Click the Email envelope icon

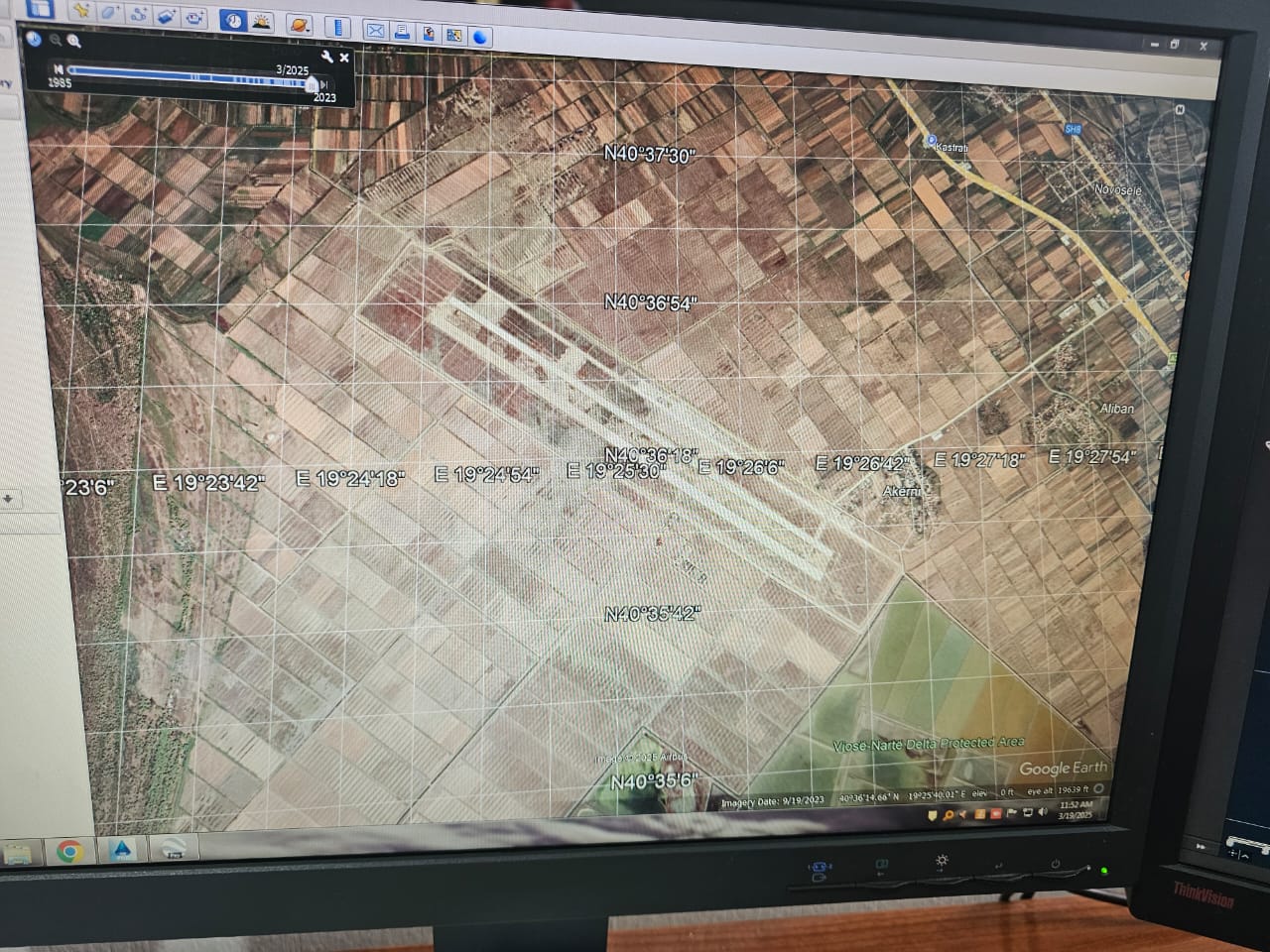[375, 30]
